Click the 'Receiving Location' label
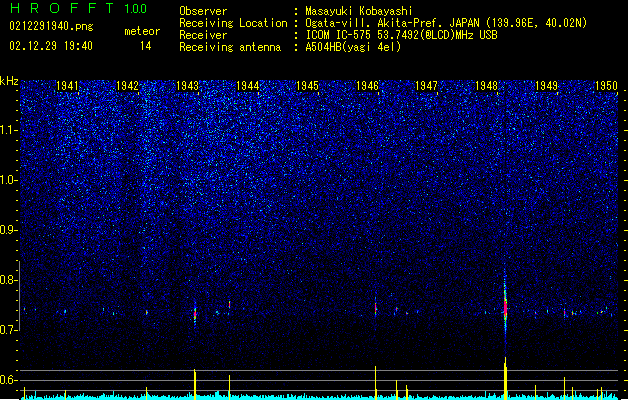 coord(233,23)
